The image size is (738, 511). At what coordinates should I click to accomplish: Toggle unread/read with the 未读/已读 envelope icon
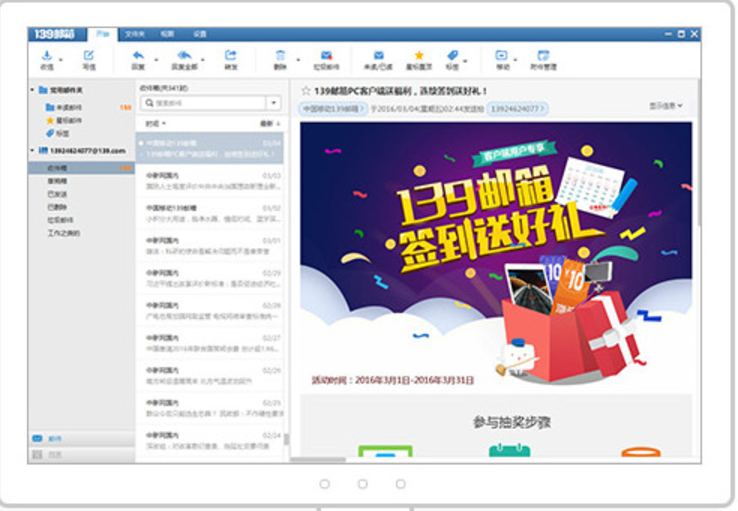[378, 56]
